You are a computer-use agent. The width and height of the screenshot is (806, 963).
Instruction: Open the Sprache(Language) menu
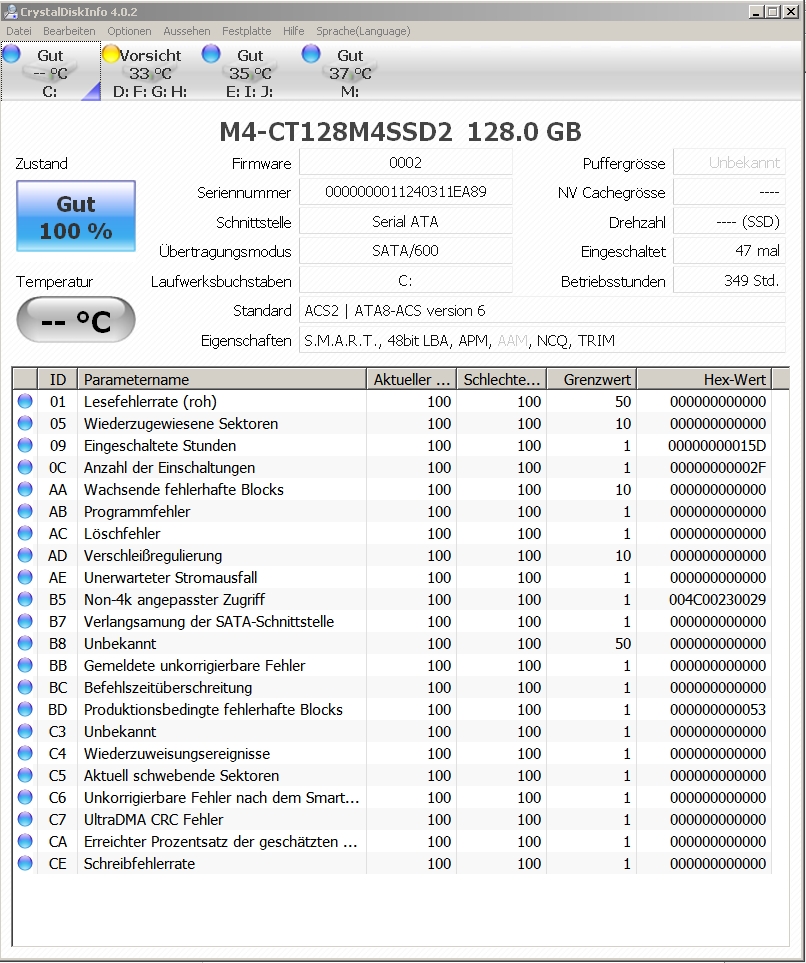point(363,31)
